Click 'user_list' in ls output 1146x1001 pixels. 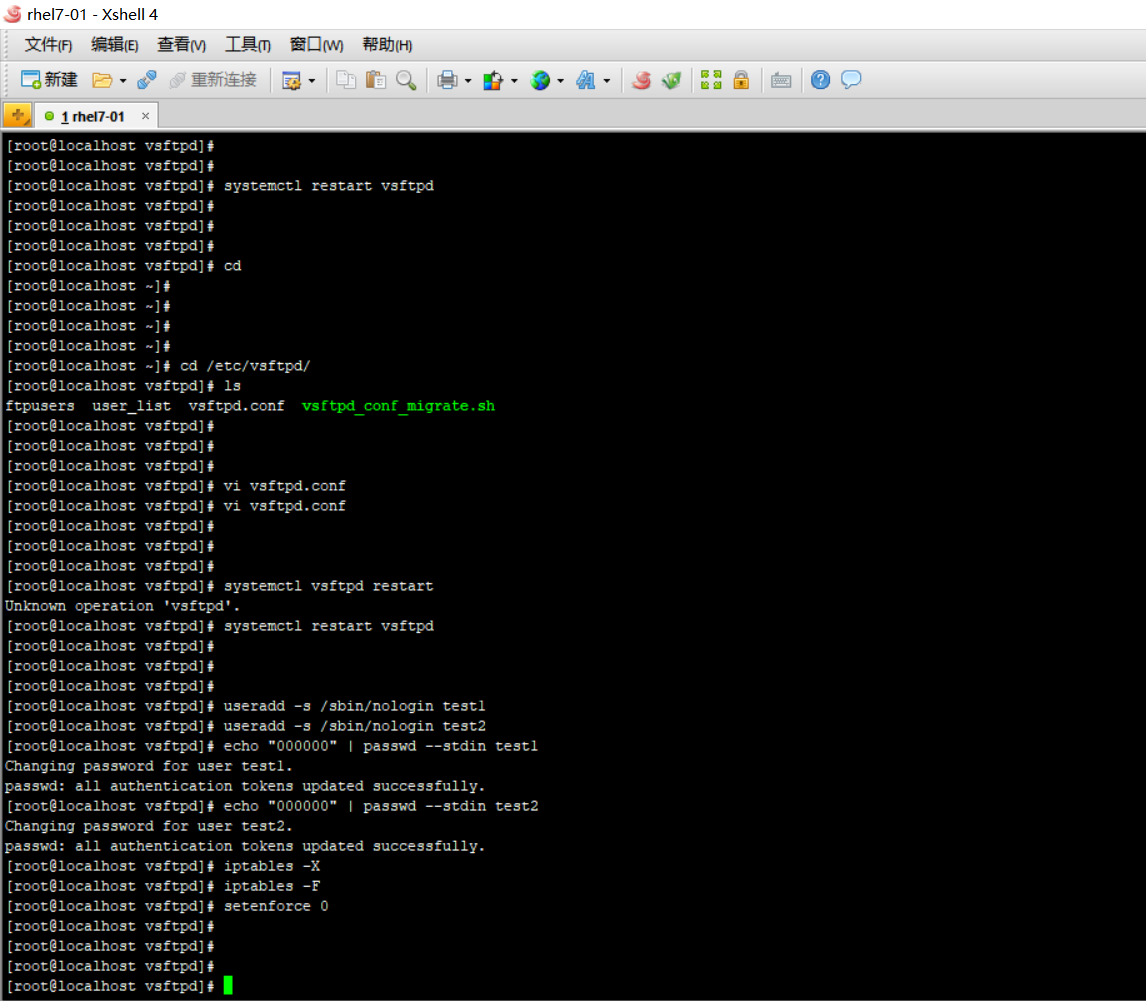[132, 406]
